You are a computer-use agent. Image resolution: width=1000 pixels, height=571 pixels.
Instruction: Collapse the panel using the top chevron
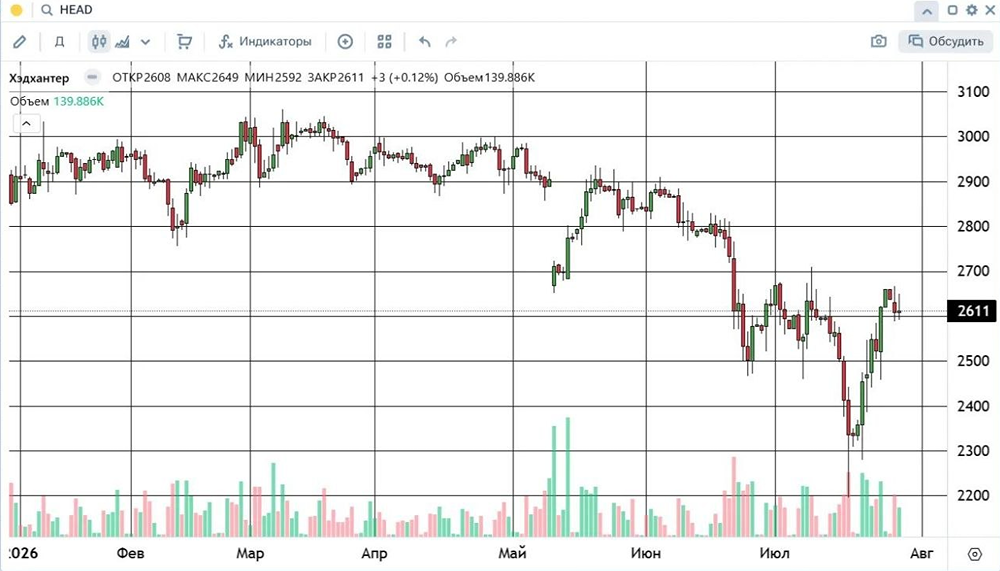926,11
